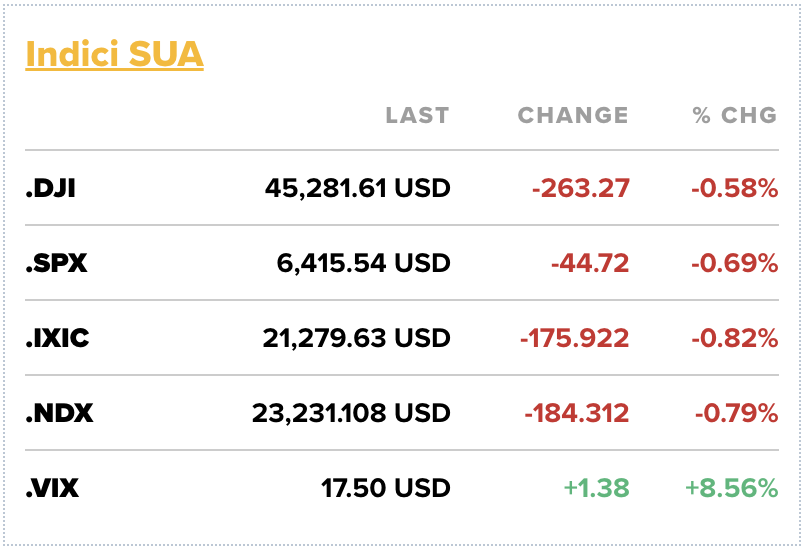Screen dimensions: 810x550
Task: Select the .VIX index symbol
Action: [x=53, y=488]
